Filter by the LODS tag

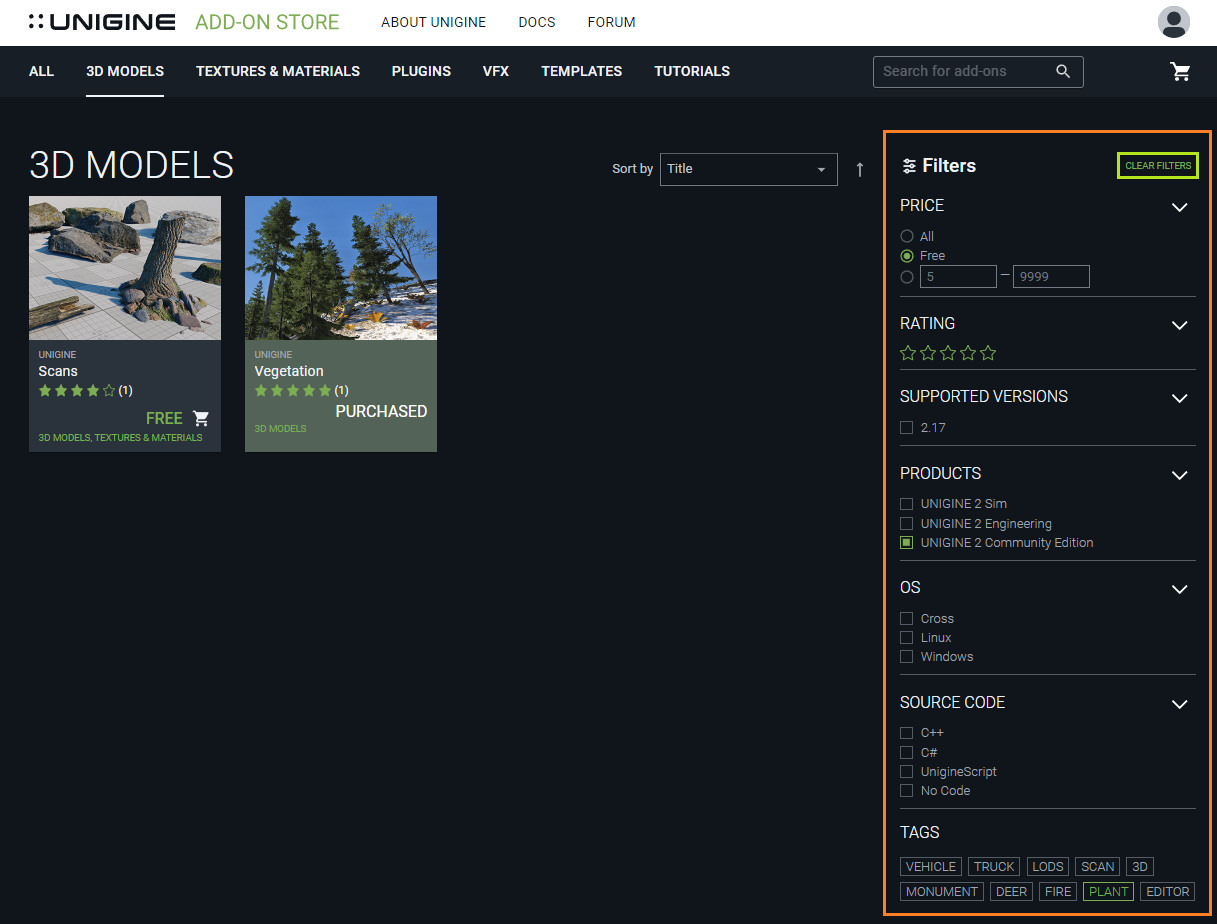click(x=1048, y=867)
